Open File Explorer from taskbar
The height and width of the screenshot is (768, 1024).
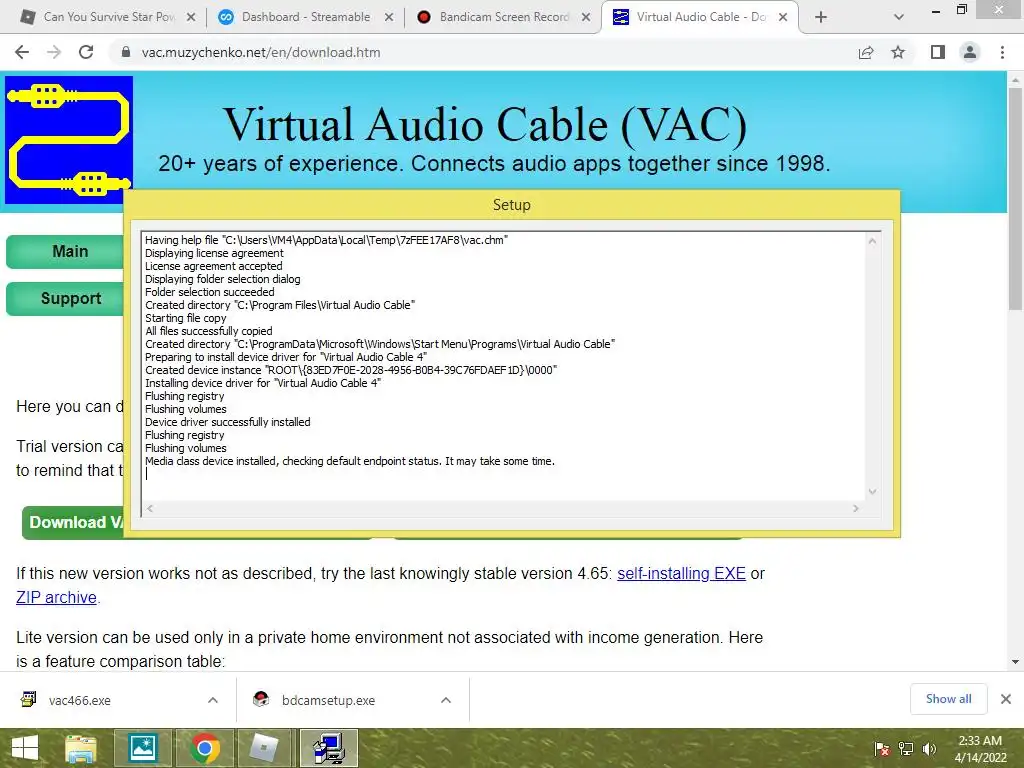coord(81,748)
